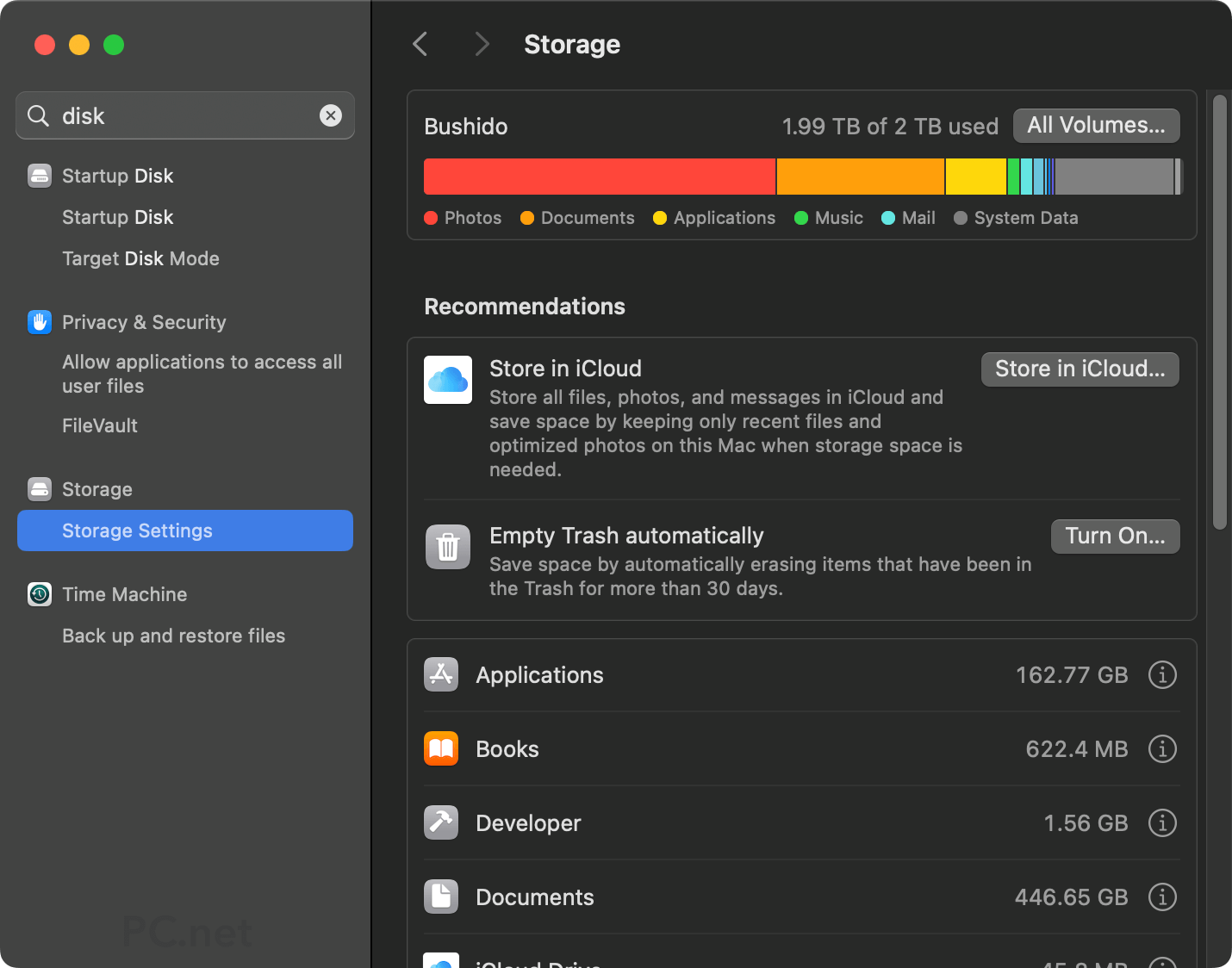Click the gray System Data legend dot

coord(961,218)
